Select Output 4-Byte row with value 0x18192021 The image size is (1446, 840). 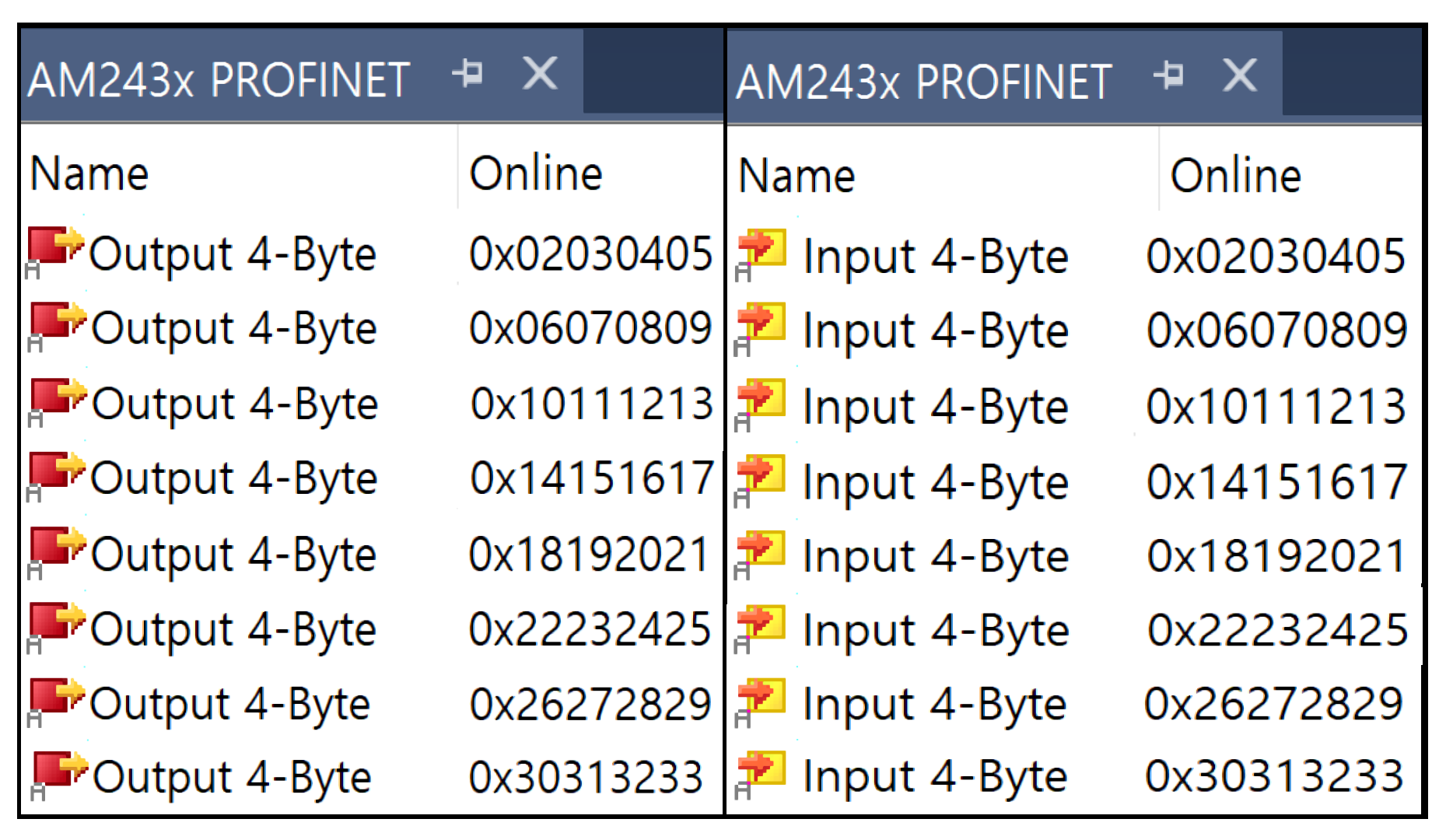point(233,555)
